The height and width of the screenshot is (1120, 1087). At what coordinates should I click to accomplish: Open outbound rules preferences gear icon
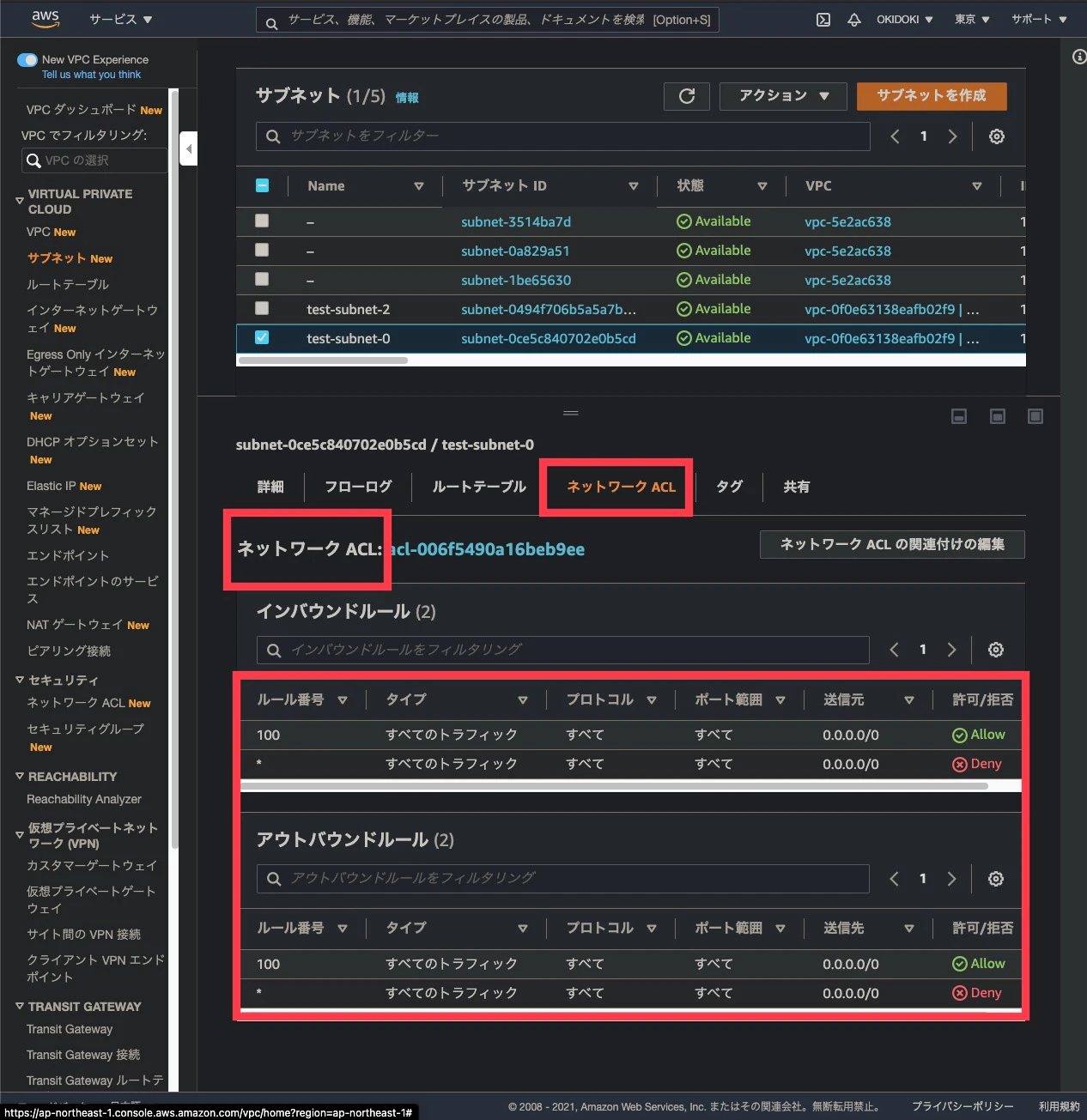pos(996,879)
